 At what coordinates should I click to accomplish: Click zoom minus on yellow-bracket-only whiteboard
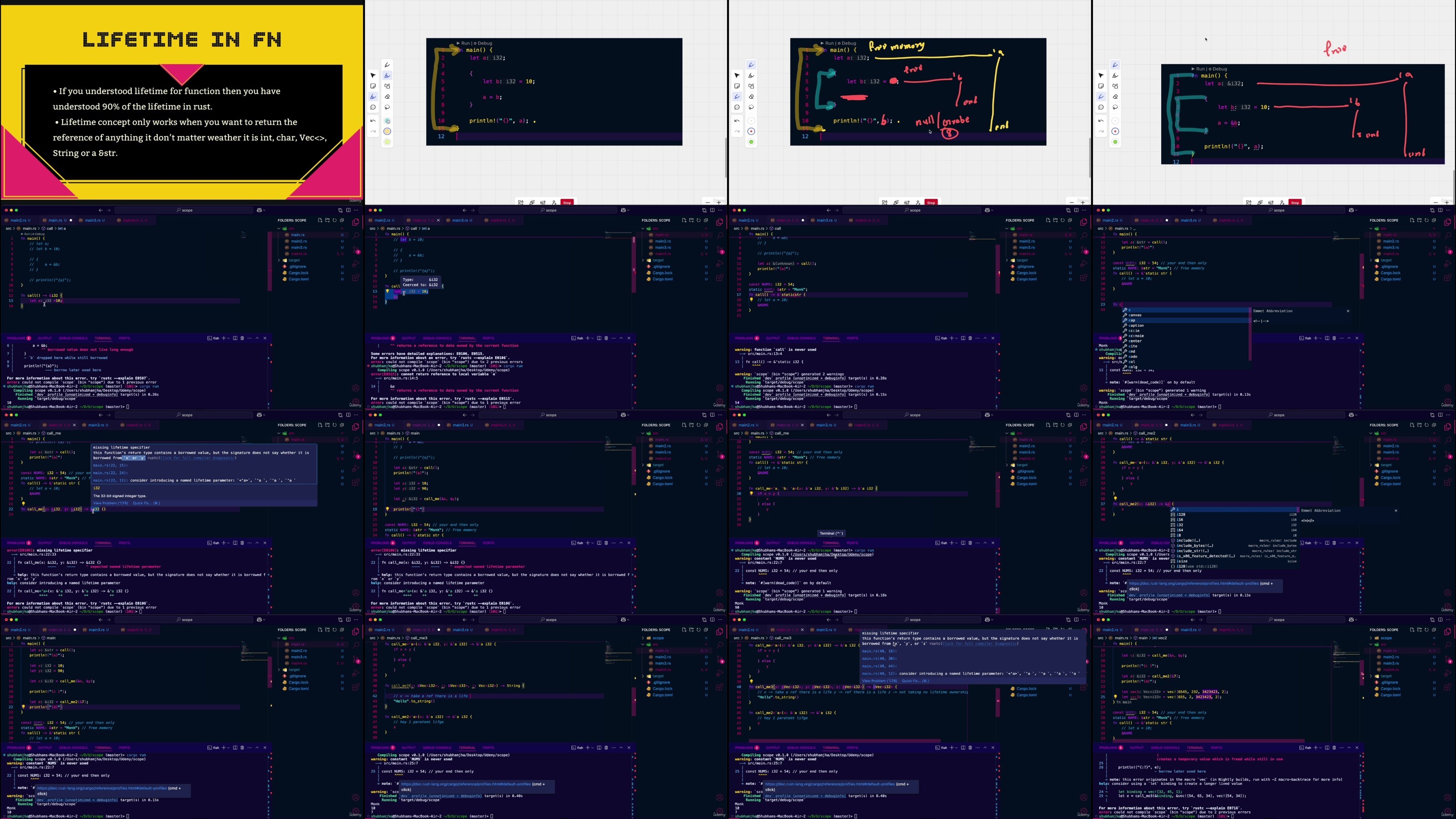(x=708, y=202)
